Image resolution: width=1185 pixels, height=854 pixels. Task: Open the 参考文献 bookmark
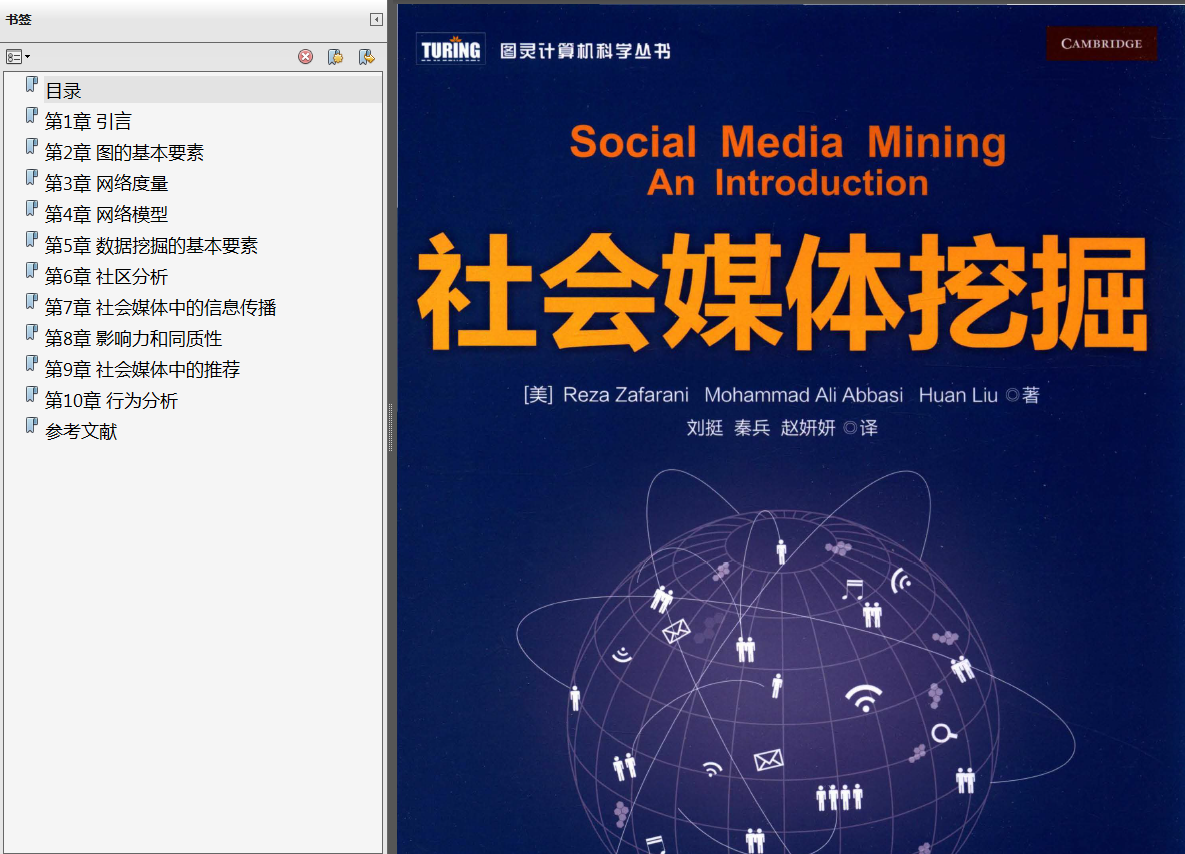pyautogui.click(x=81, y=432)
